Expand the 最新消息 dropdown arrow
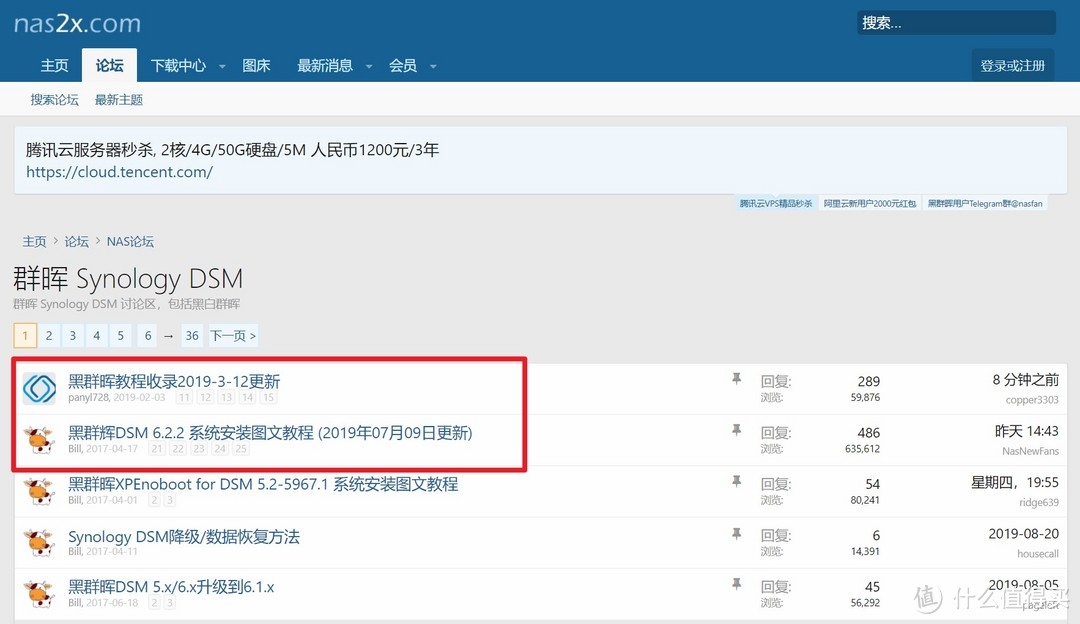 pyautogui.click(x=368, y=66)
